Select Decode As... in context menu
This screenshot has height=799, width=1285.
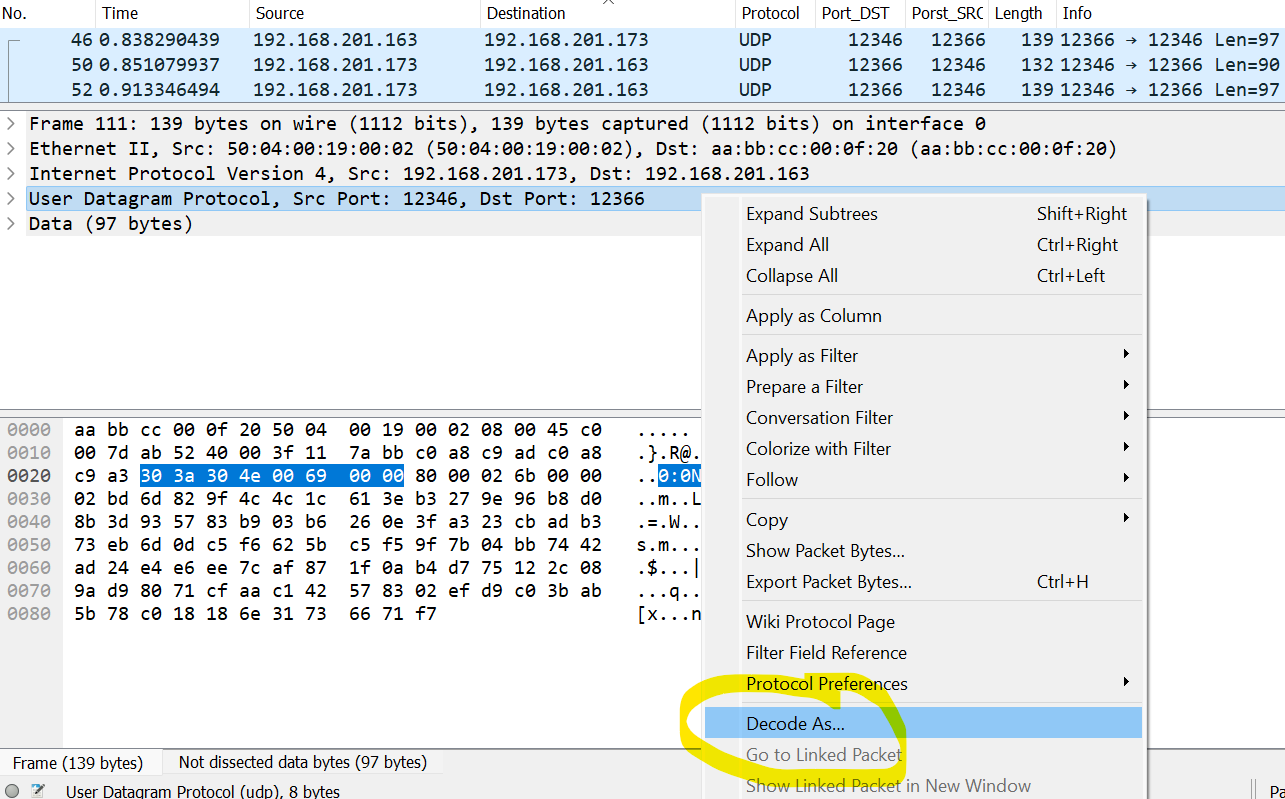click(x=923, y=723)
